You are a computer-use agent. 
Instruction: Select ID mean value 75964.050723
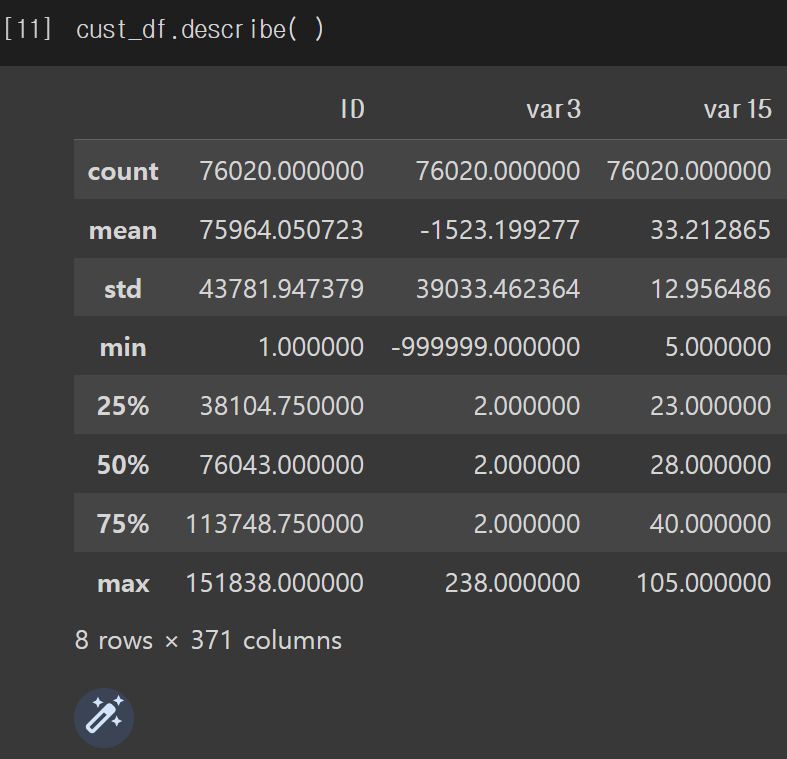coord(282,230)
